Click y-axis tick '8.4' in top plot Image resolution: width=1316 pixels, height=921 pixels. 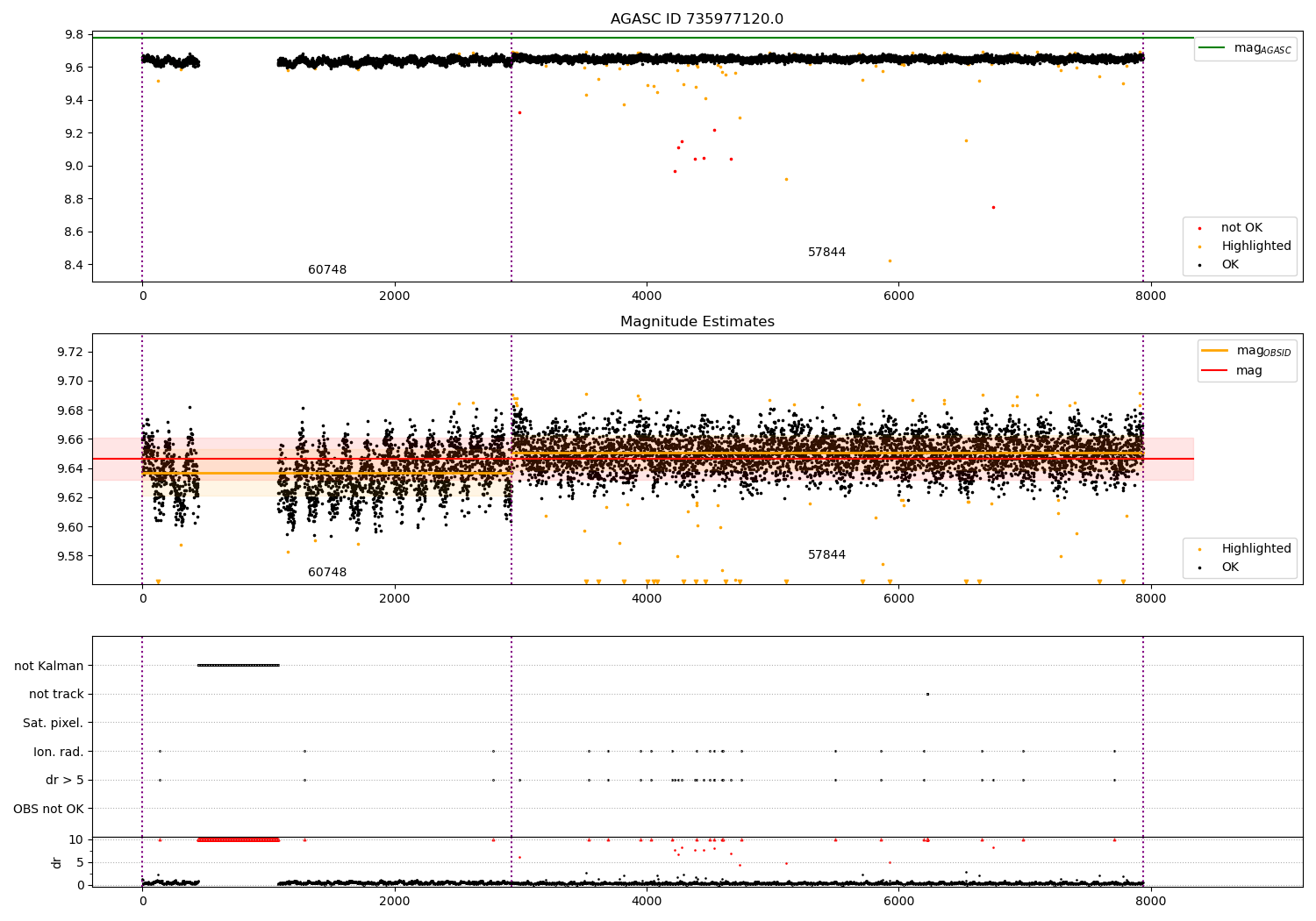pyautogui.click(x=75, y=266)
